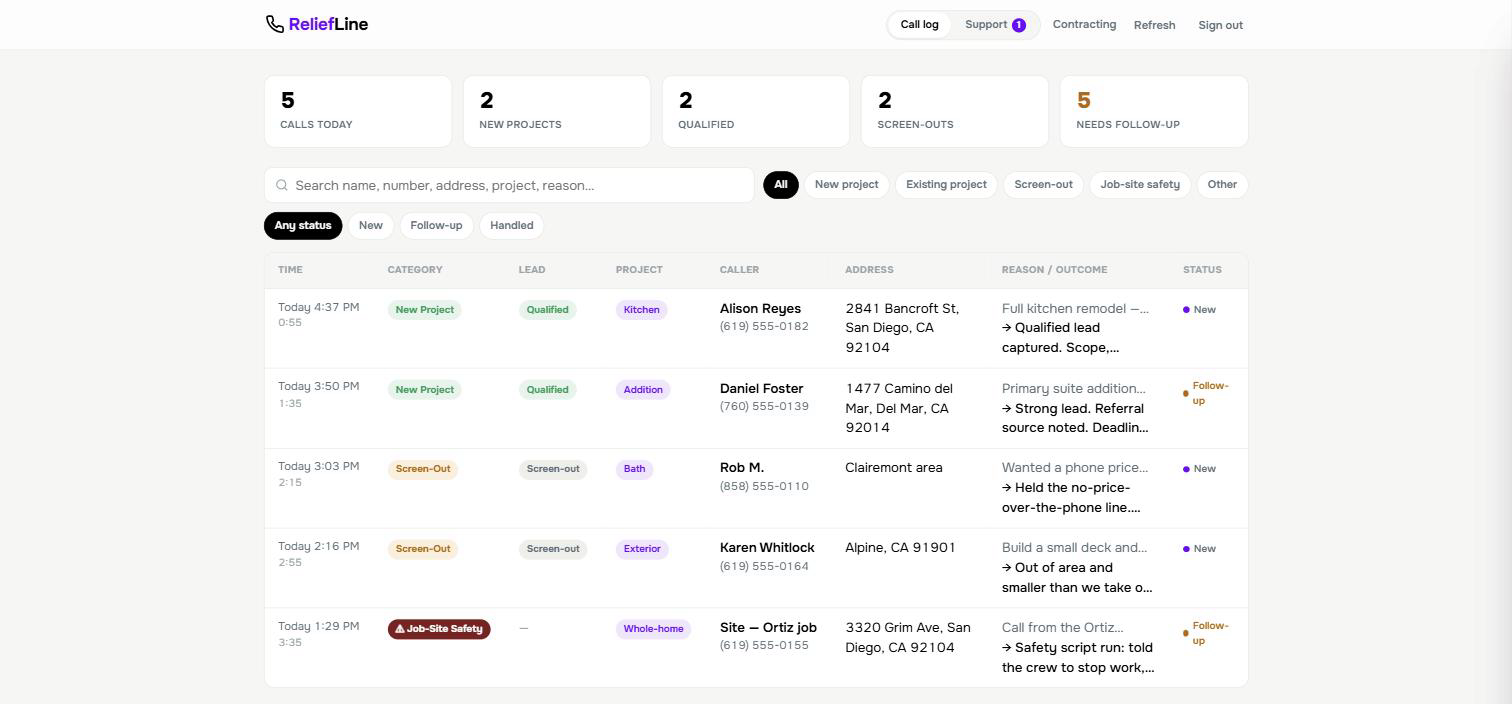
Task: Click the Support notification badge
Action: click(1019, 25)
